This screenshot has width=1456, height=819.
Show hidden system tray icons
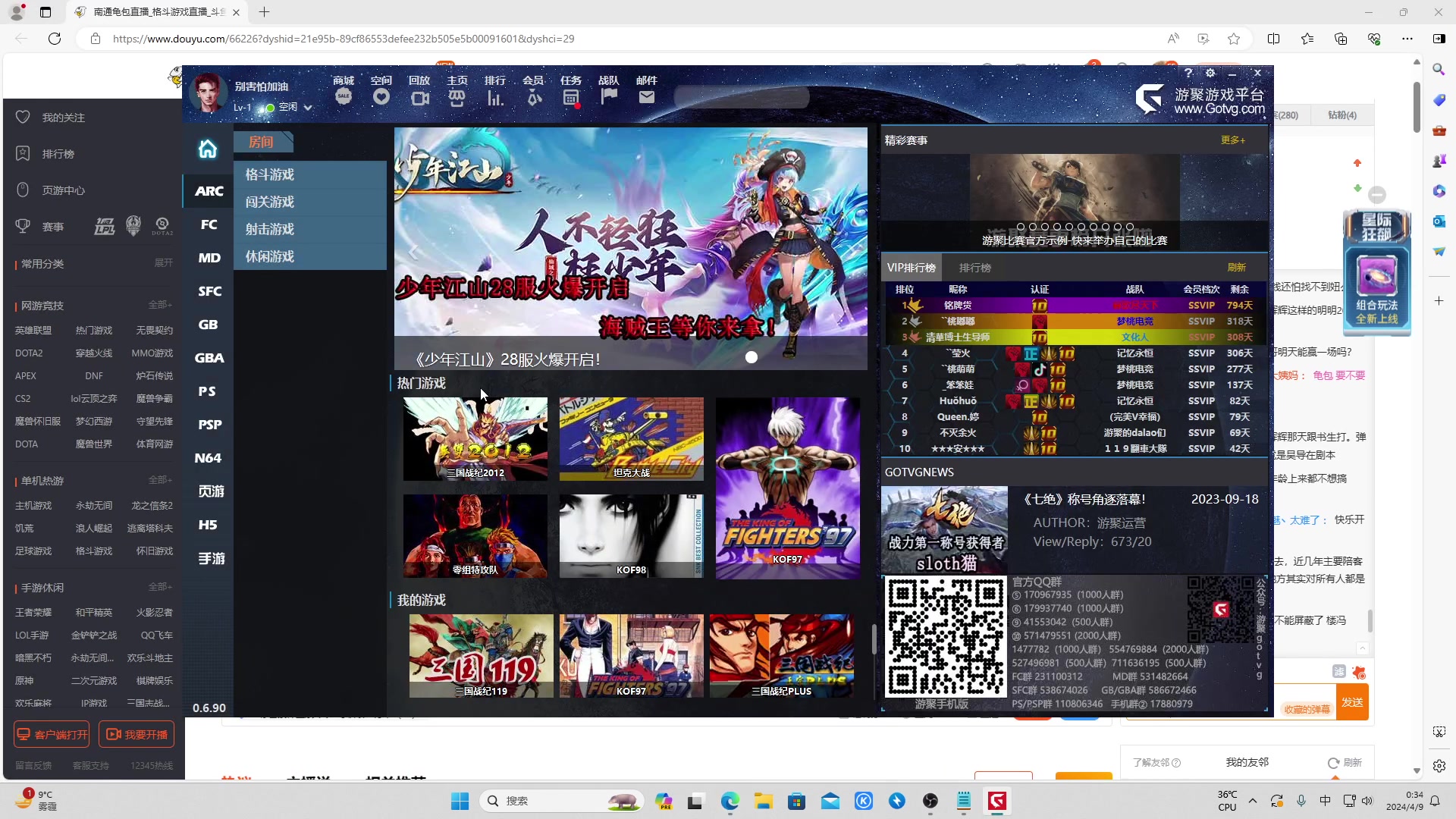pos(1252,801)
